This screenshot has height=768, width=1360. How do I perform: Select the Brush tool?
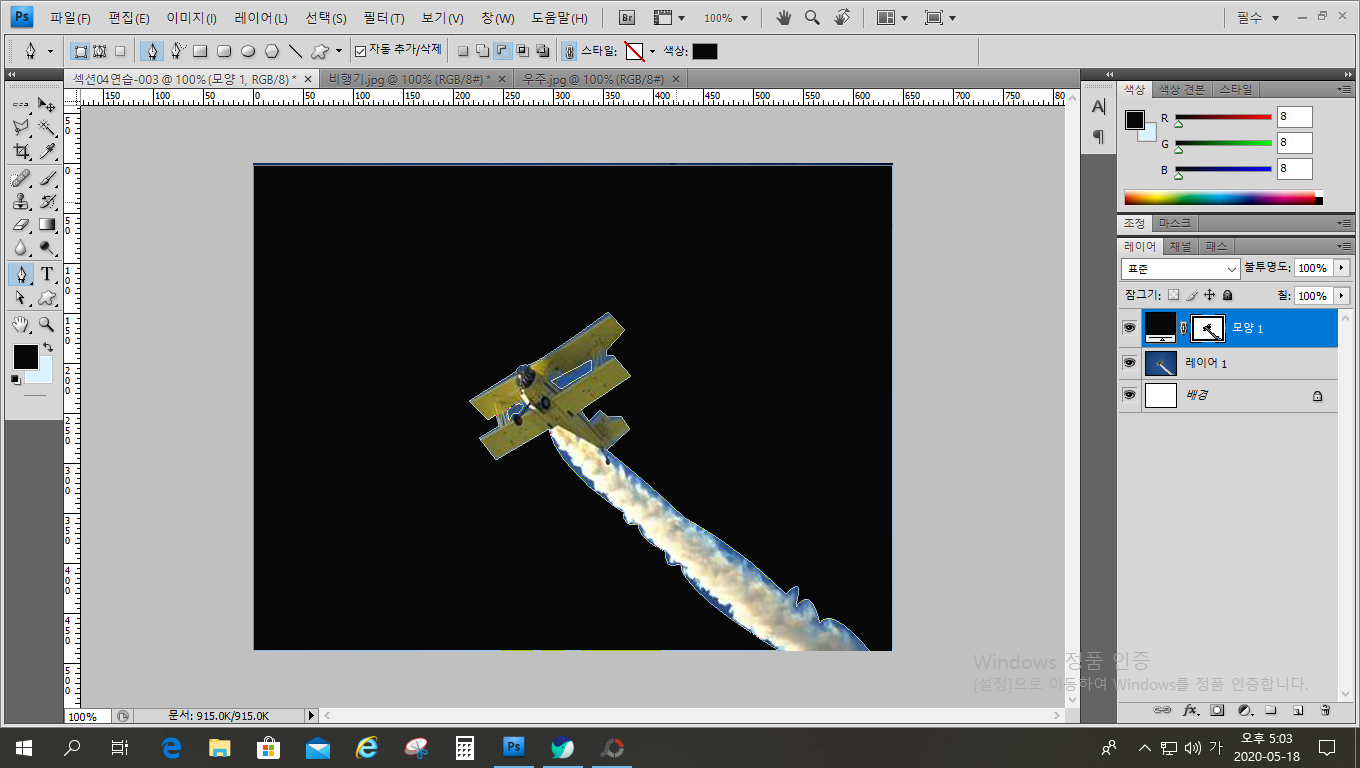coord(47,178)
